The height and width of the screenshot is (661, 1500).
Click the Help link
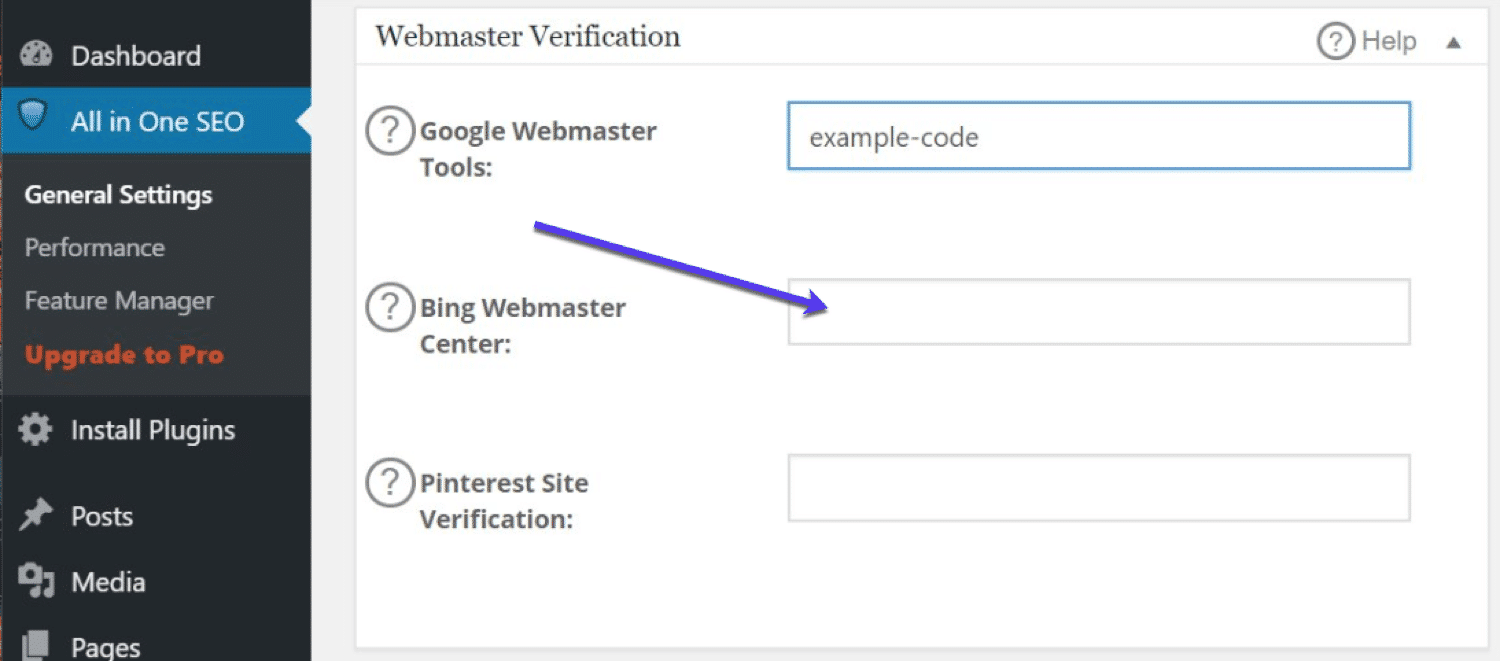coord(1388,41)
